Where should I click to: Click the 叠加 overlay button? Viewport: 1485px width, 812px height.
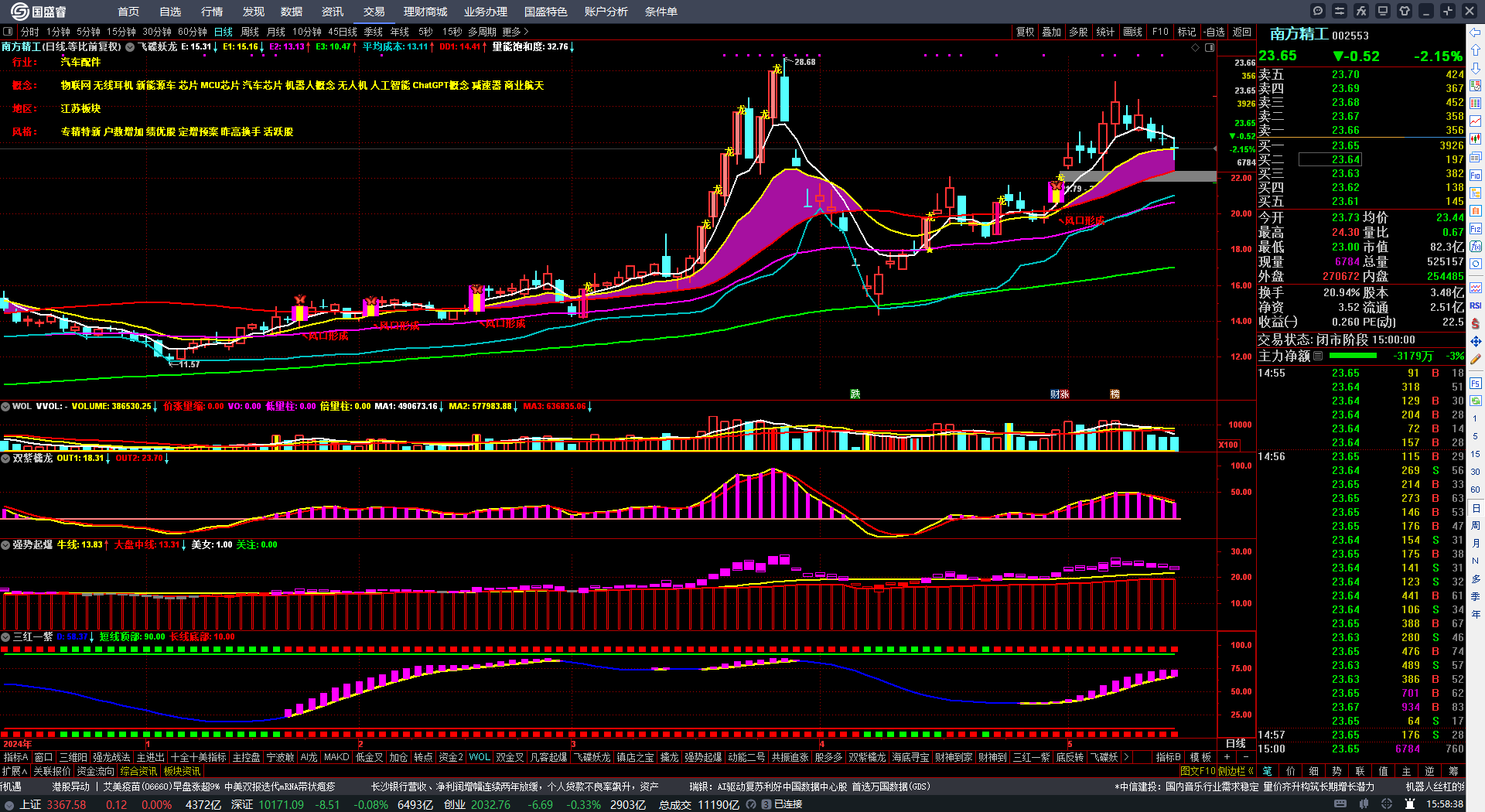1052,32
